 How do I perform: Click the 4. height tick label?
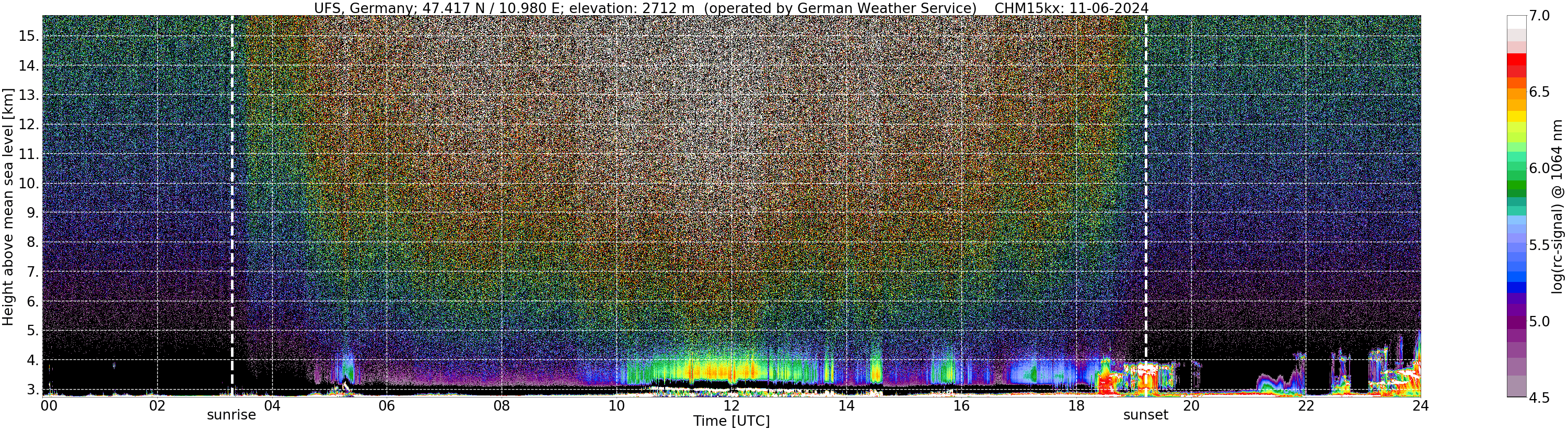click(32, 360)
